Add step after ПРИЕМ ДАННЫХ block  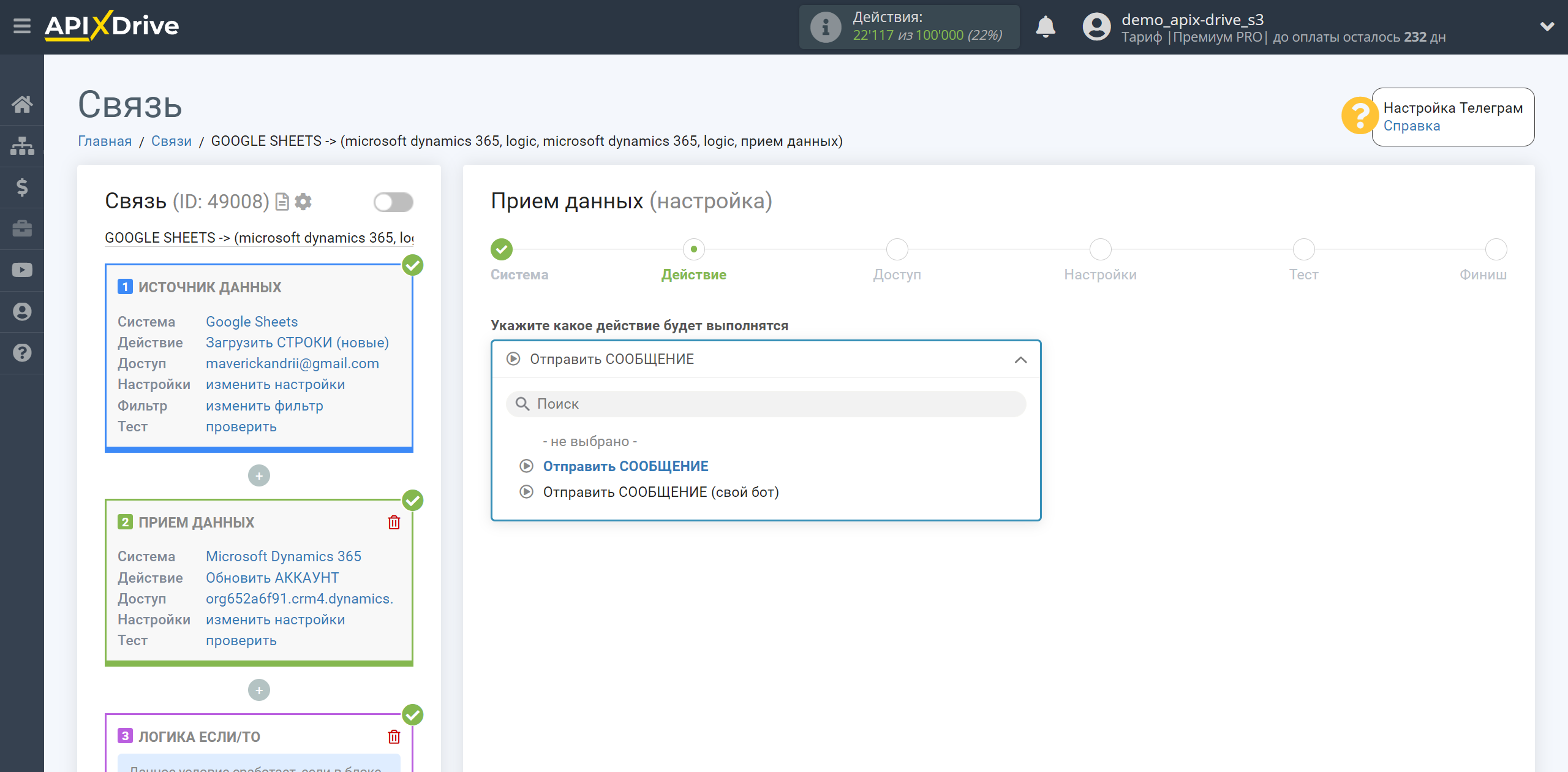(259, 690)
